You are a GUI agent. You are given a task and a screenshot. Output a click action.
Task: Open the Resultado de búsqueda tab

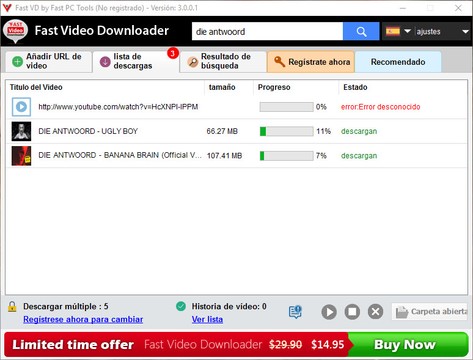tap(223, 61)
